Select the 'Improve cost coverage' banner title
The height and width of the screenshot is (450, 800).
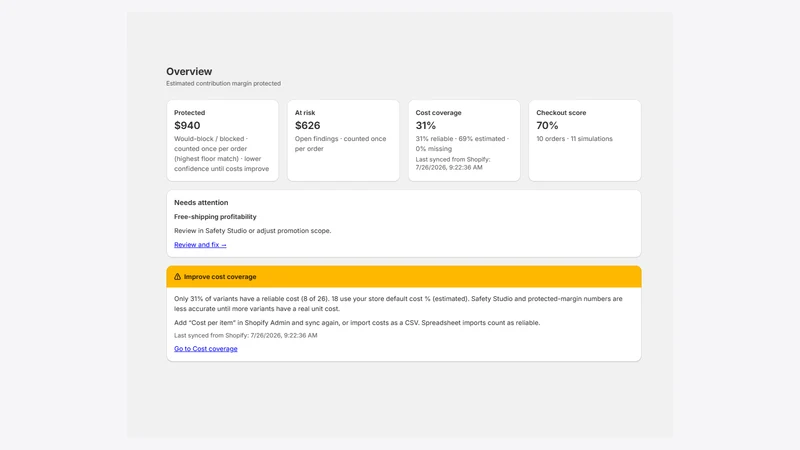click(220, 277)
